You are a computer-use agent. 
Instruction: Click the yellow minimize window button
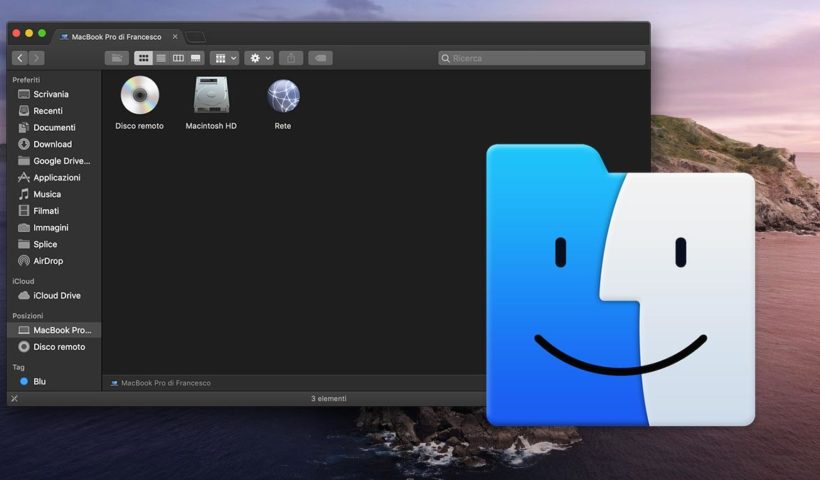[x=29, y=33]
